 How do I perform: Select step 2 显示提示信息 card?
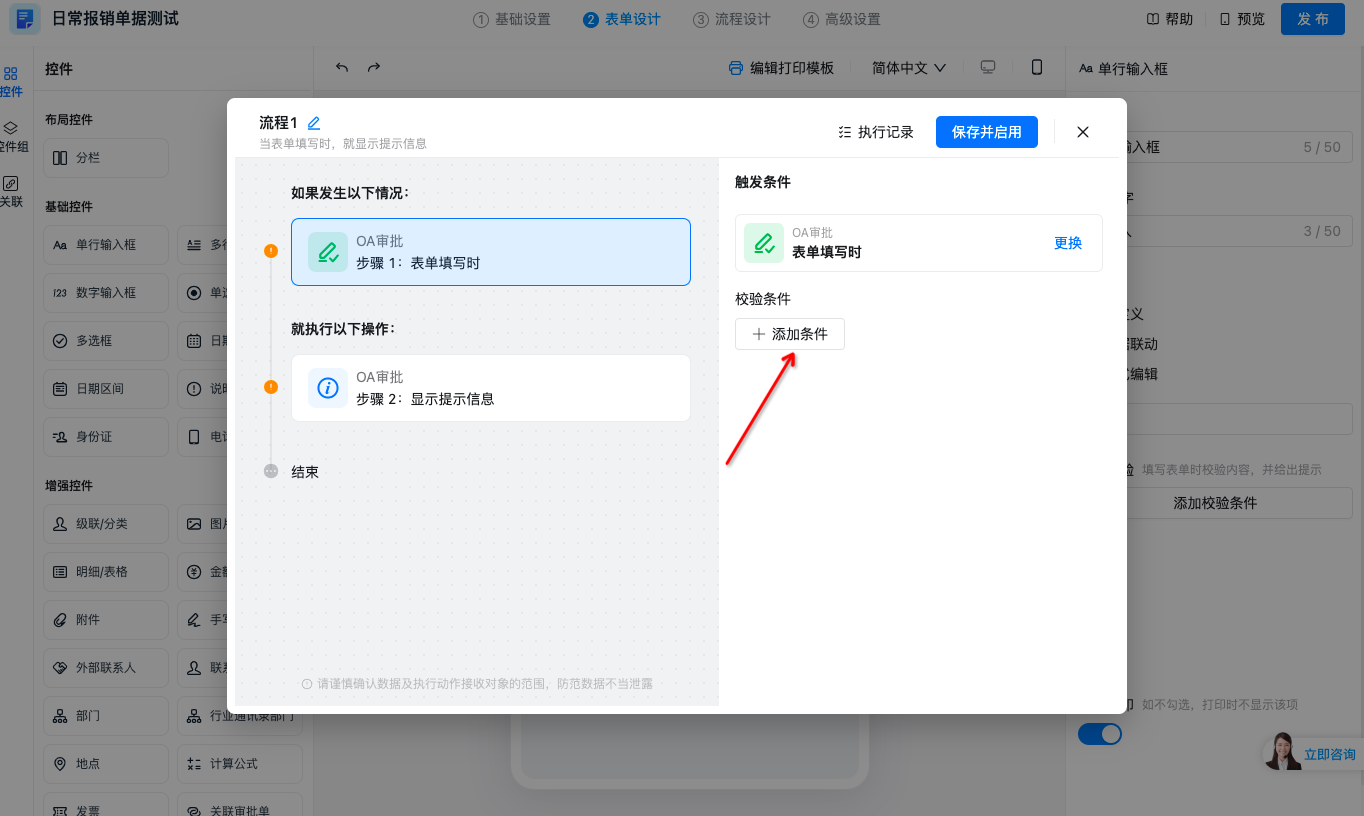pyautogui.click(x=490, y=388)
